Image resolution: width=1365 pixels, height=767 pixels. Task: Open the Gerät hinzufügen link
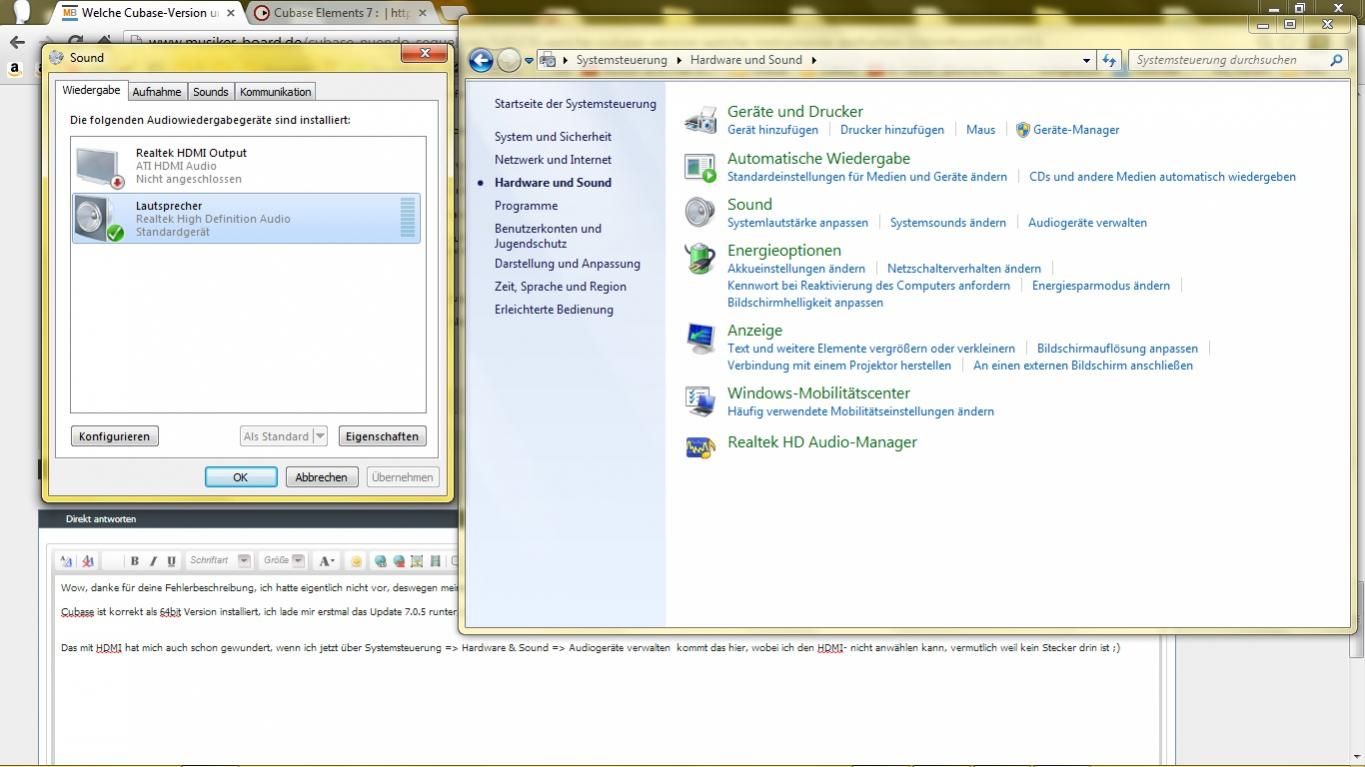772,130
